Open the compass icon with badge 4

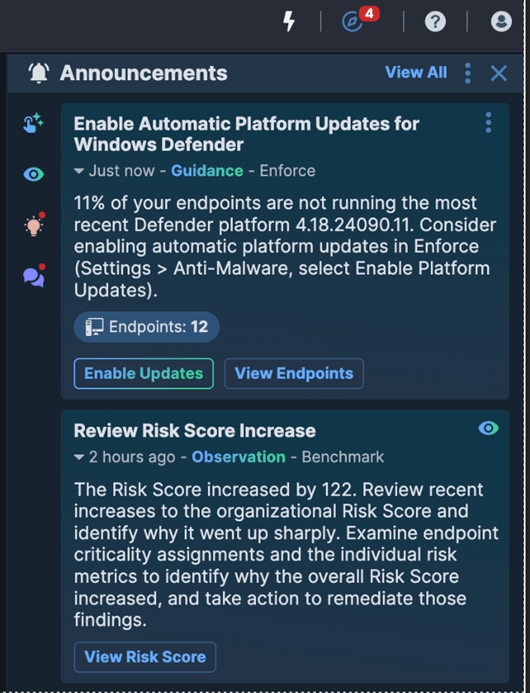[x=353, y=21]
